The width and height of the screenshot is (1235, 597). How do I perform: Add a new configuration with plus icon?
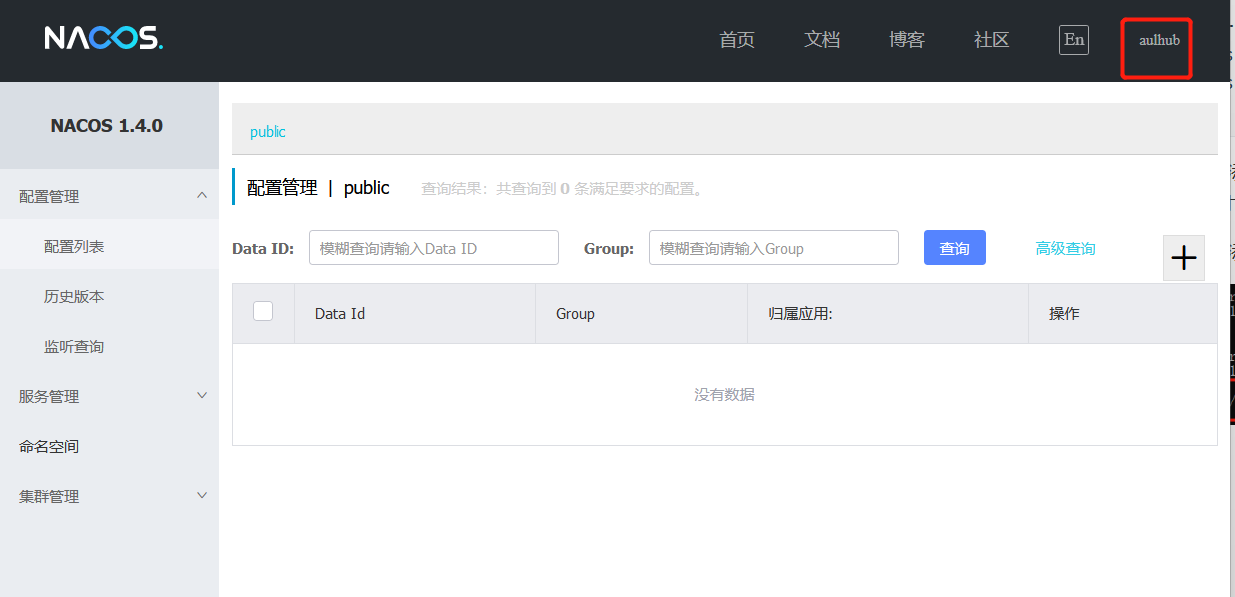click(1184, 258)
